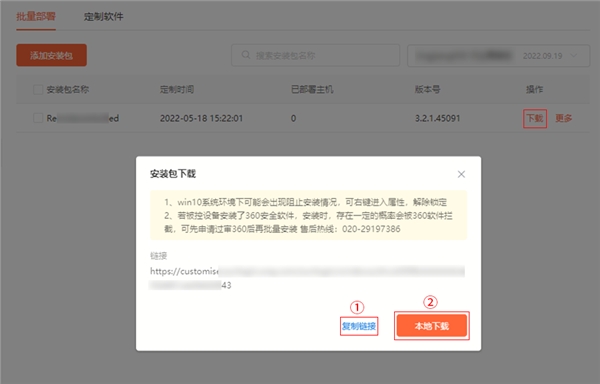Click the 复制链接 button
This screenshot has height=384, width=600.
[359, 326]
